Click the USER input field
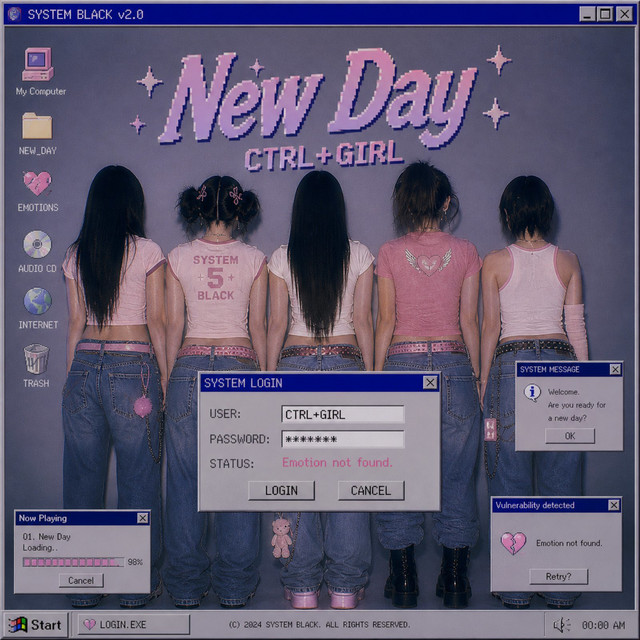This screenshot has height=640, width=640. click(343, 414)
